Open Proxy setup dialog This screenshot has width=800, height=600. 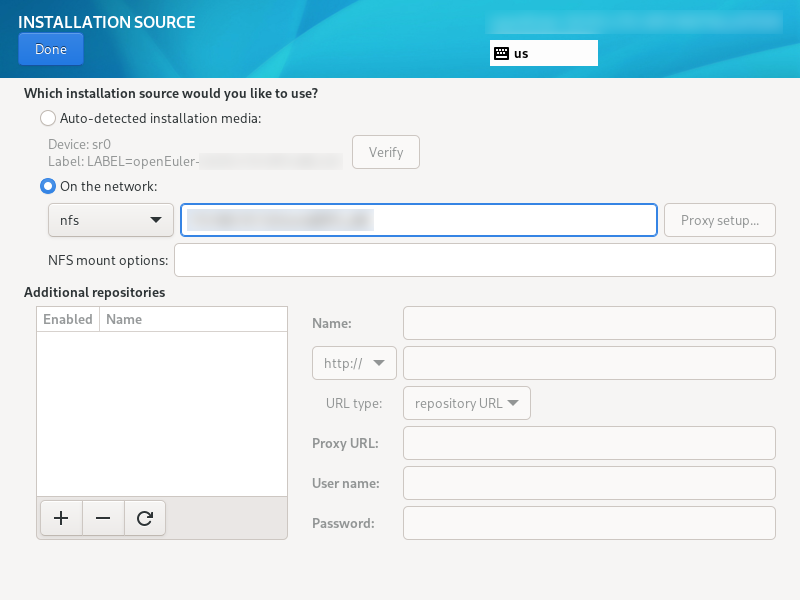pyautogui.click(x=720, y=220)
